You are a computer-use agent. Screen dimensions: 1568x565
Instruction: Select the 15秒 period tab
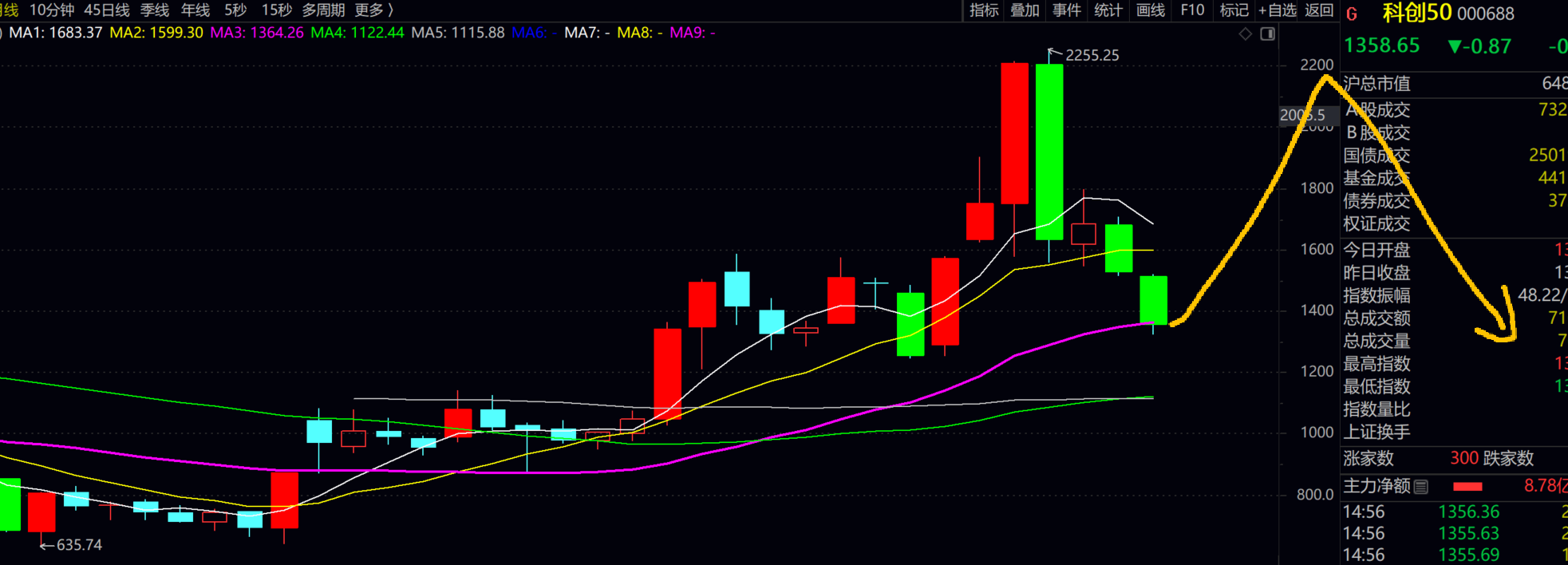point(277,10)
